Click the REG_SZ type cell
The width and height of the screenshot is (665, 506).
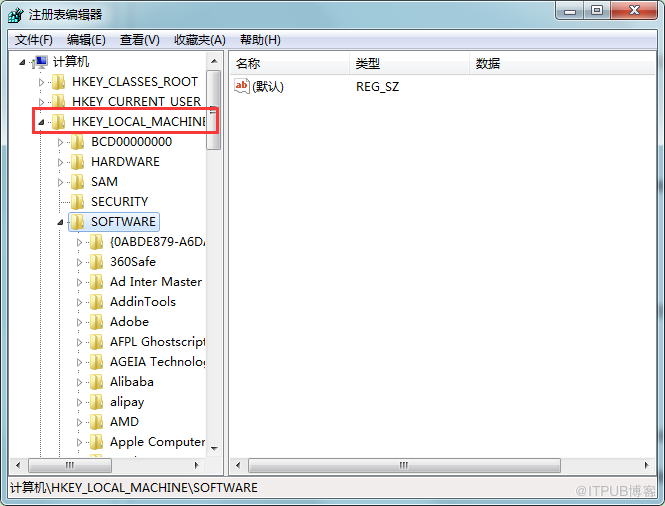(377, 87)
